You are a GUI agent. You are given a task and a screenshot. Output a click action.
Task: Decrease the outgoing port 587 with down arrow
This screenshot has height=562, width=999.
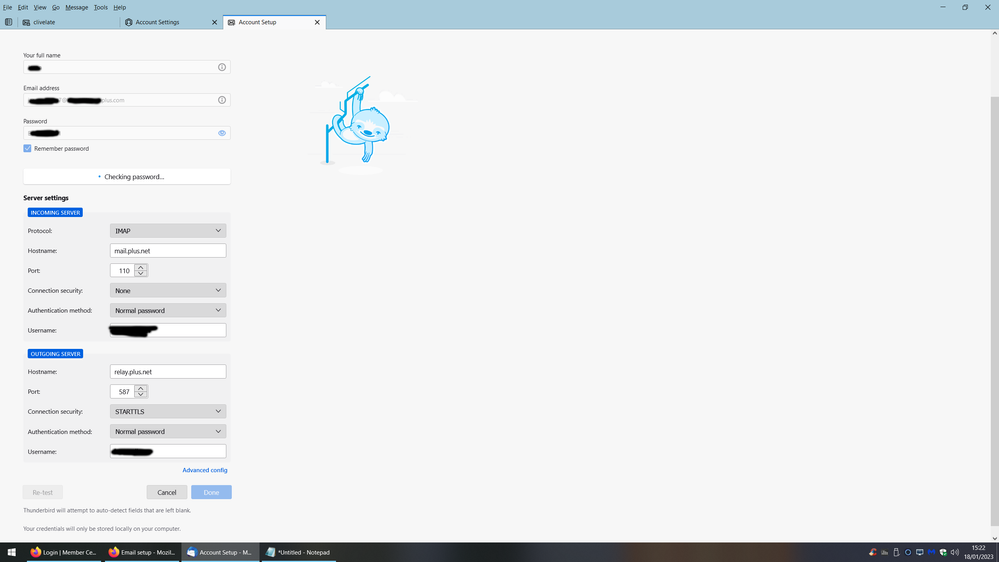[x=141, y=395]
